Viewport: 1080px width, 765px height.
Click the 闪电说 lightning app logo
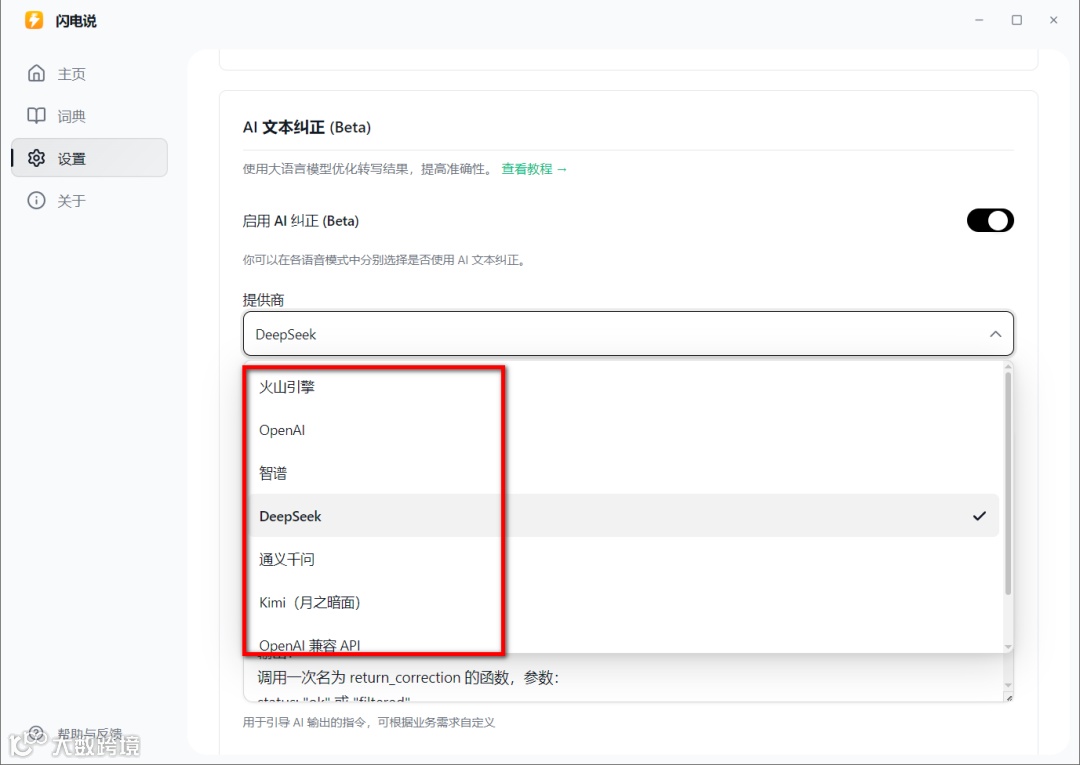pyautogui.click(x=34, y=20)
